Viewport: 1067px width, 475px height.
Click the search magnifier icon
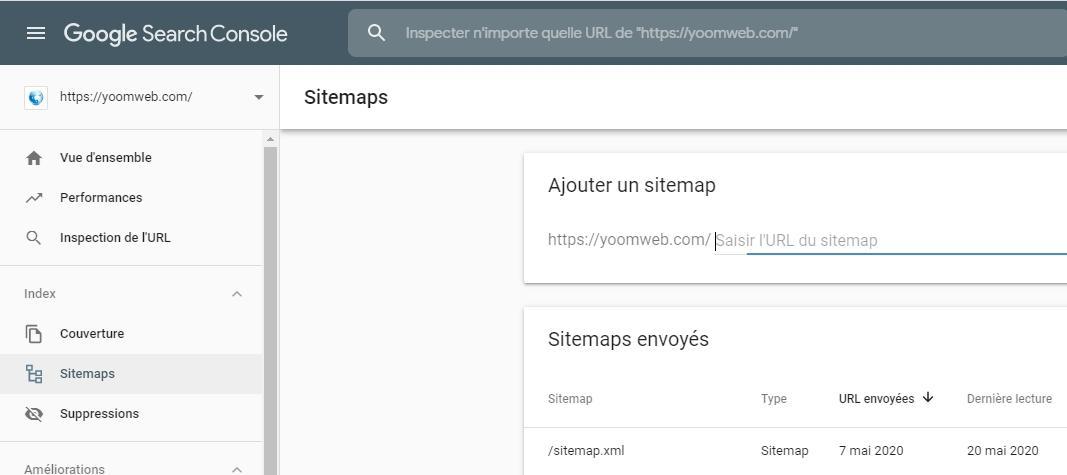(x=376, y=33)
